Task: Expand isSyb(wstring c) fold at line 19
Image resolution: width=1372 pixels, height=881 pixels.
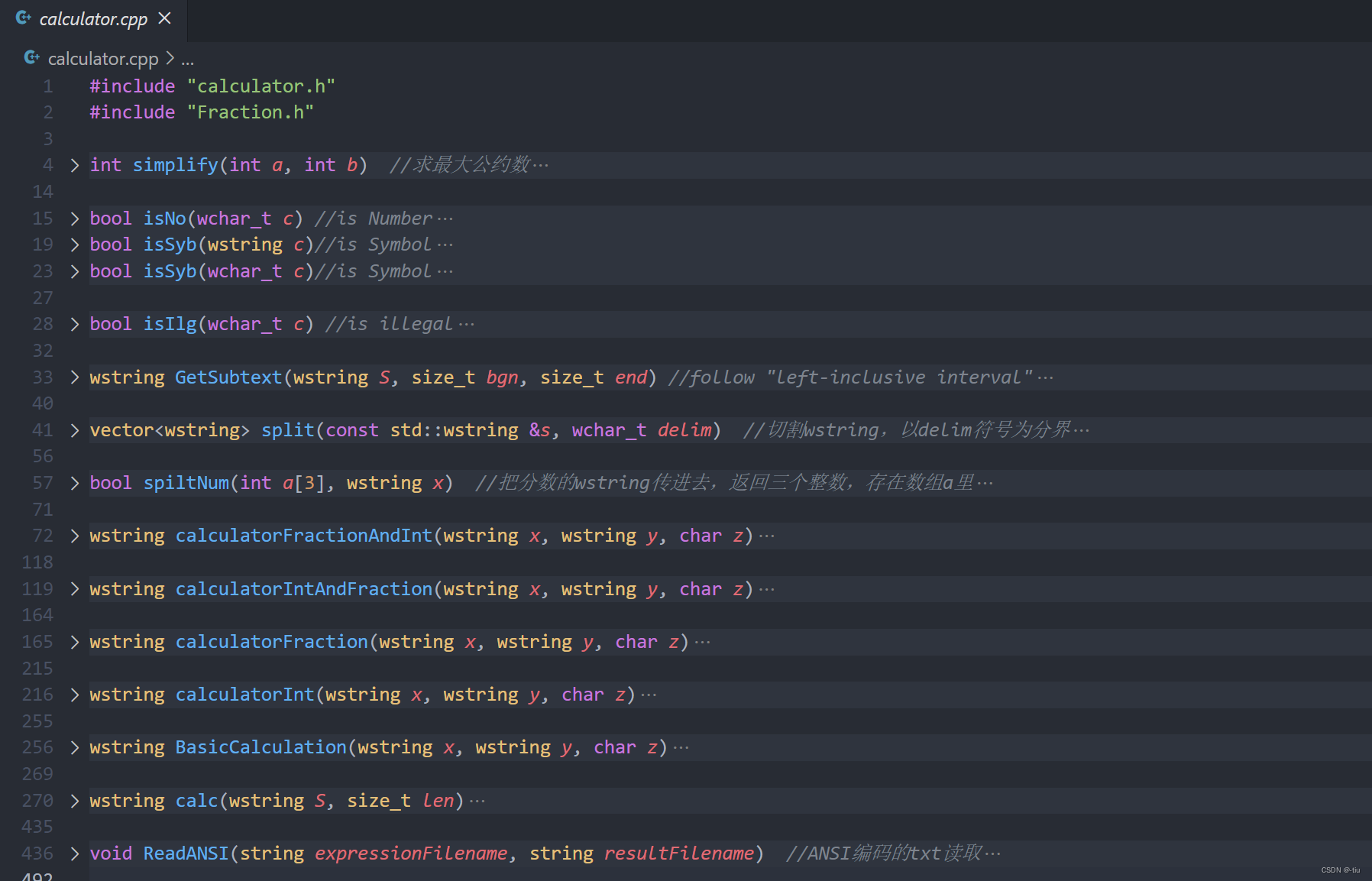Action: (74, 245)
